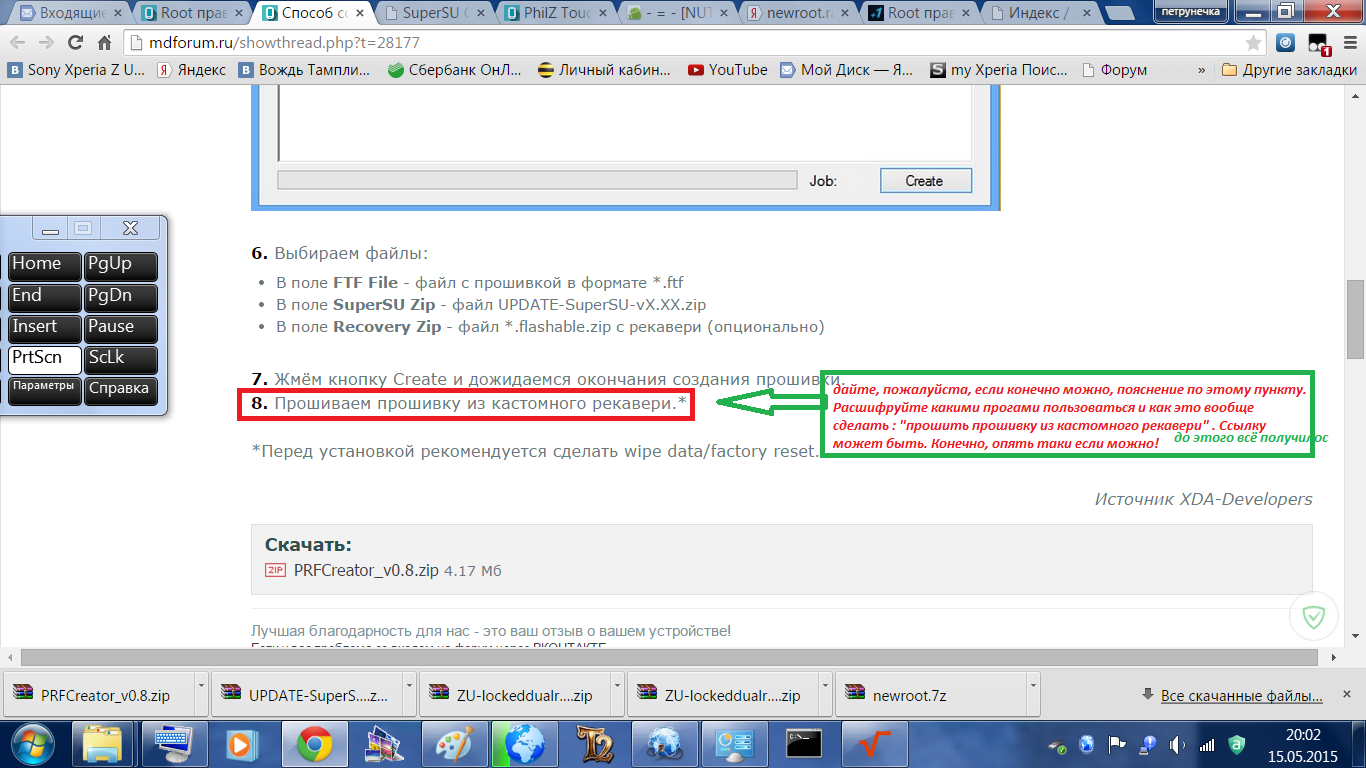
Task: Bookmark this page with the star
Action: [x=1253, y=43]
